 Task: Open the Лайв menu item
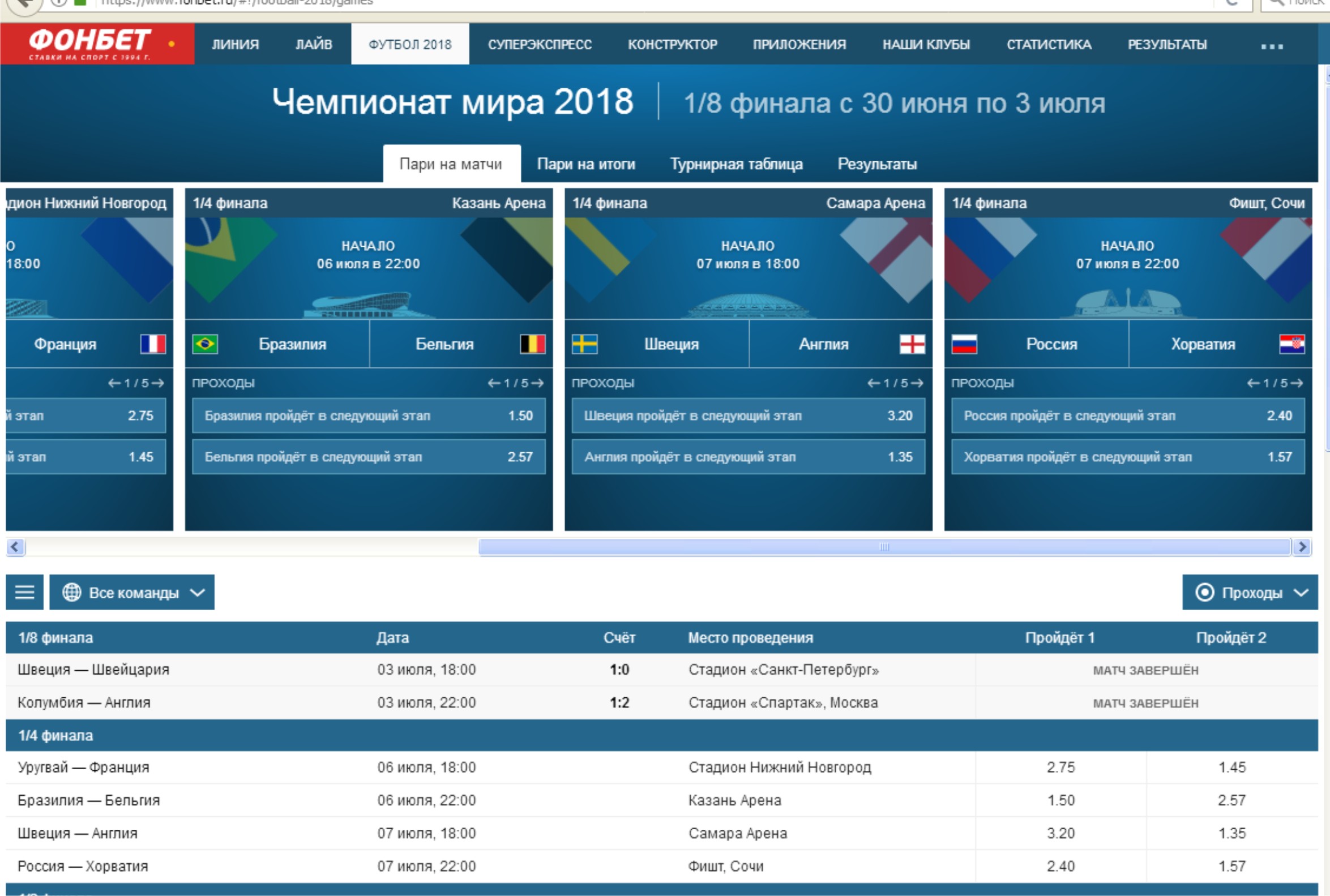pos(313,45)
